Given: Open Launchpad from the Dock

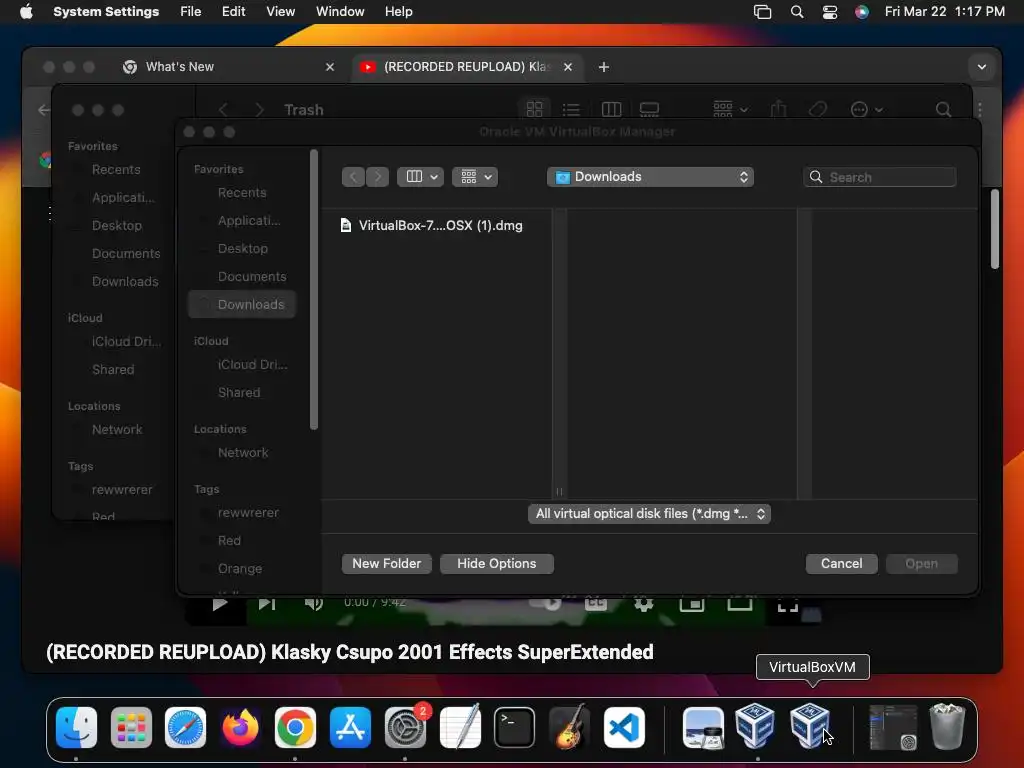Looking at the screenshot, I should coord(131,727).
